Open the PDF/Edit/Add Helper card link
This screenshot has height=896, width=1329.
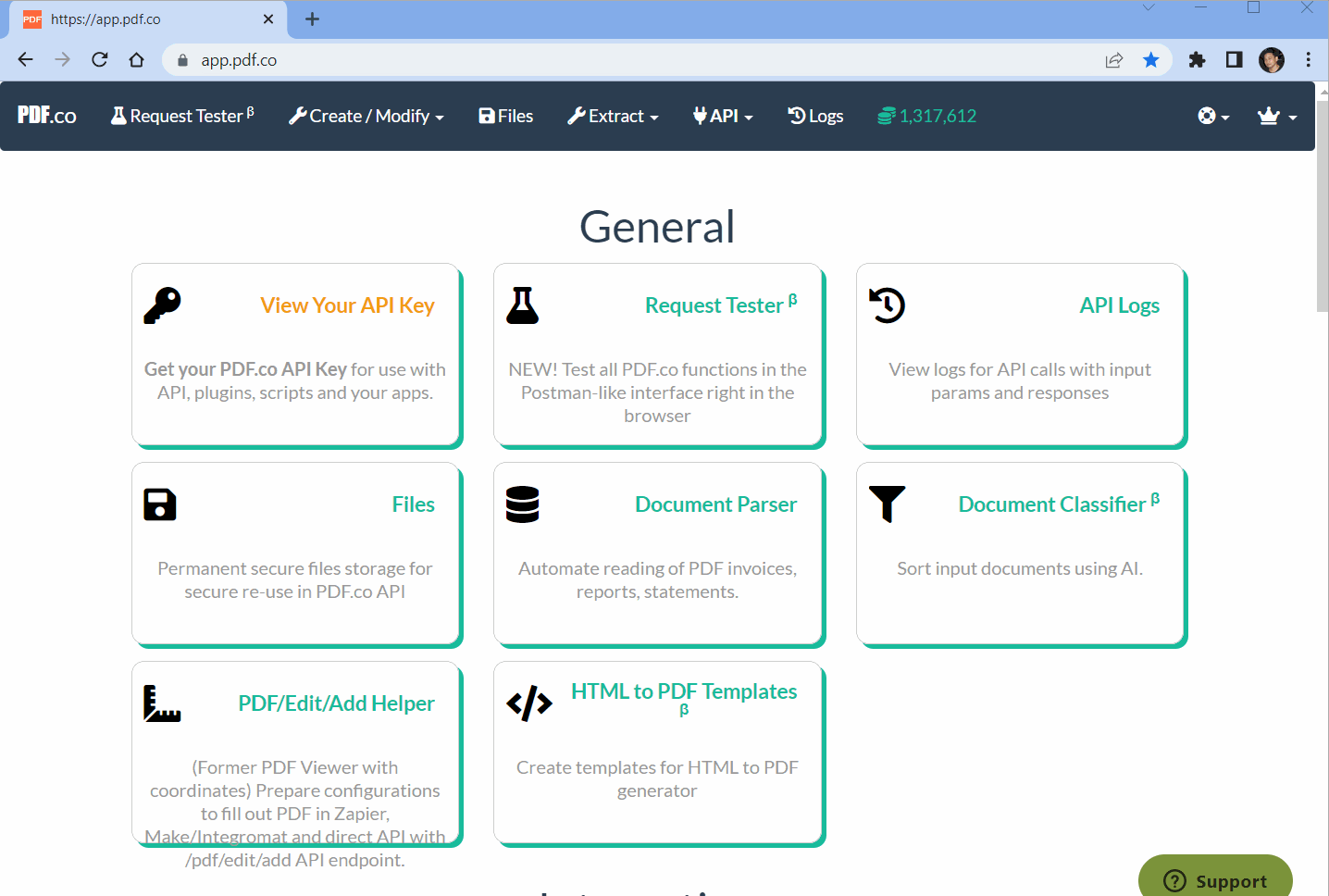tap(336, 703)
